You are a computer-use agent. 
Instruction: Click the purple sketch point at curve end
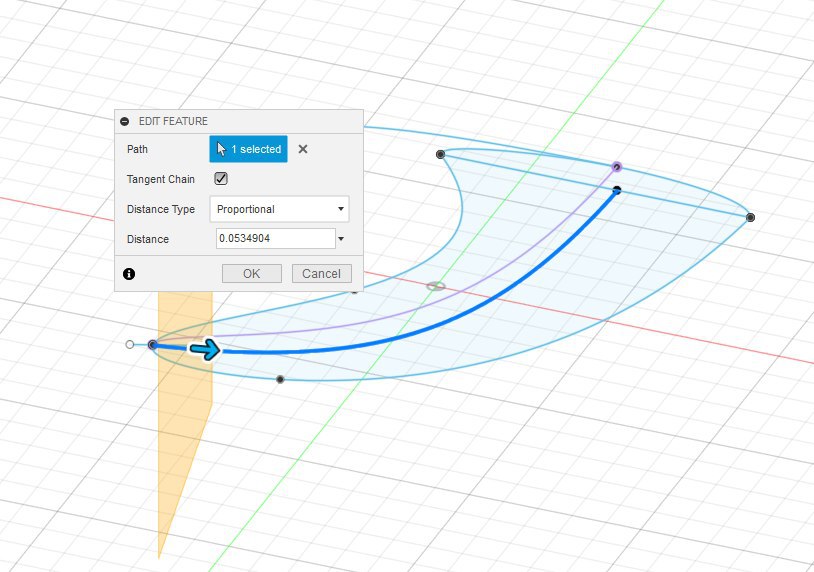pos(617,167)
